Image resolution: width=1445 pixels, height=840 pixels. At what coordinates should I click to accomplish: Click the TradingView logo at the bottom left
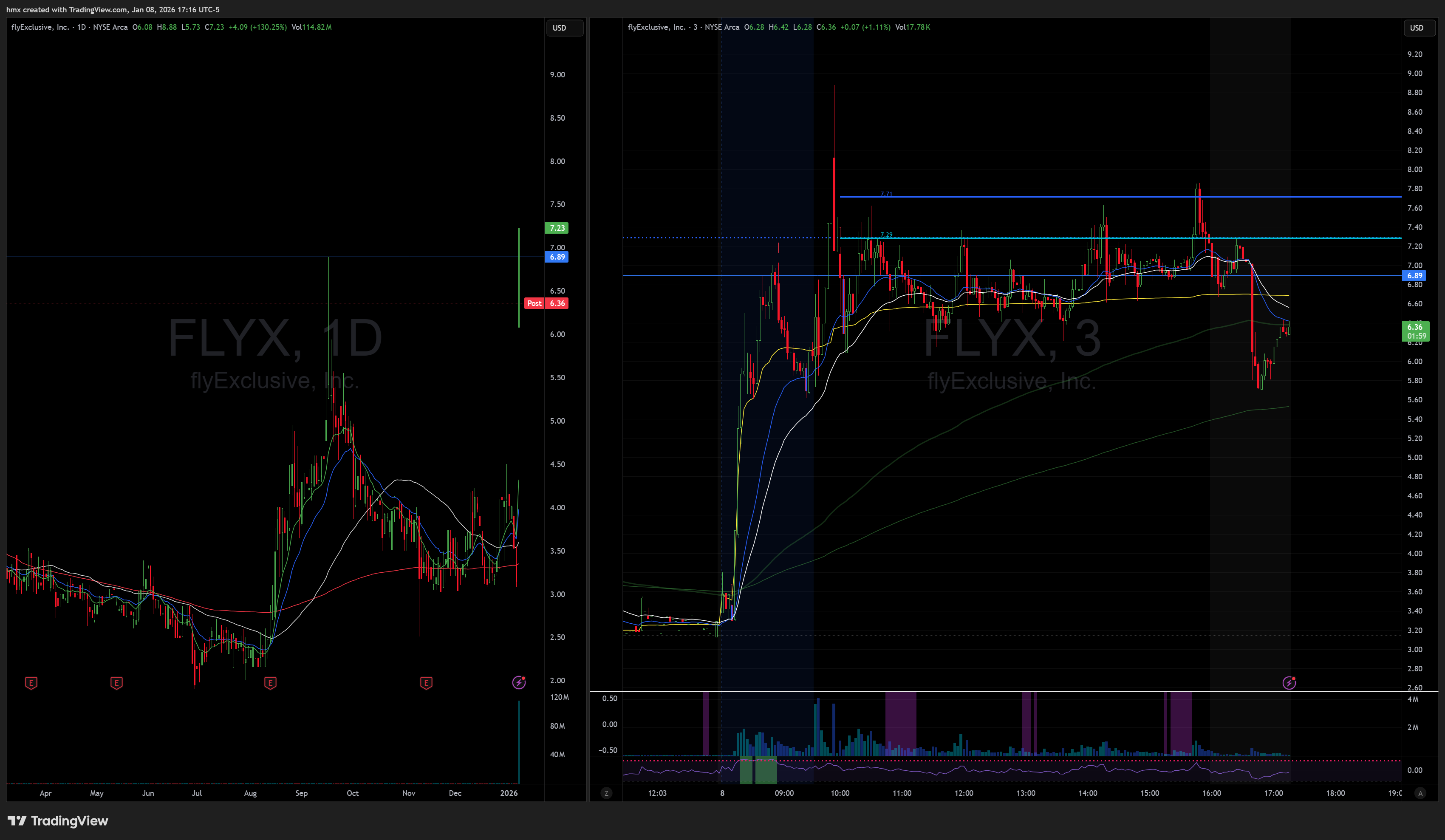57,820
